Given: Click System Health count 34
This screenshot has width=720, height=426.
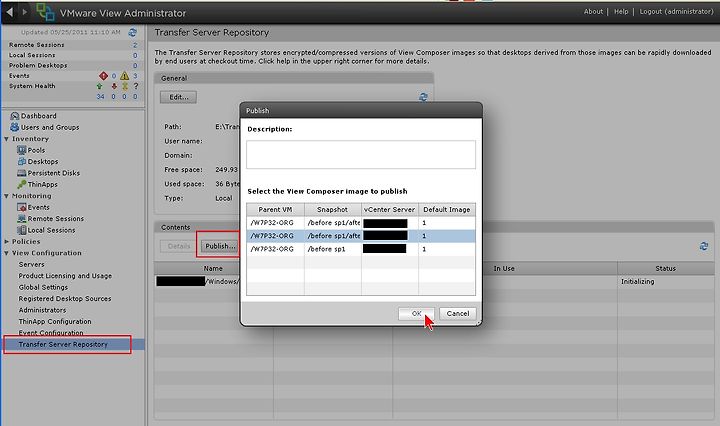Looking at the screenshot, I should 100,97.
